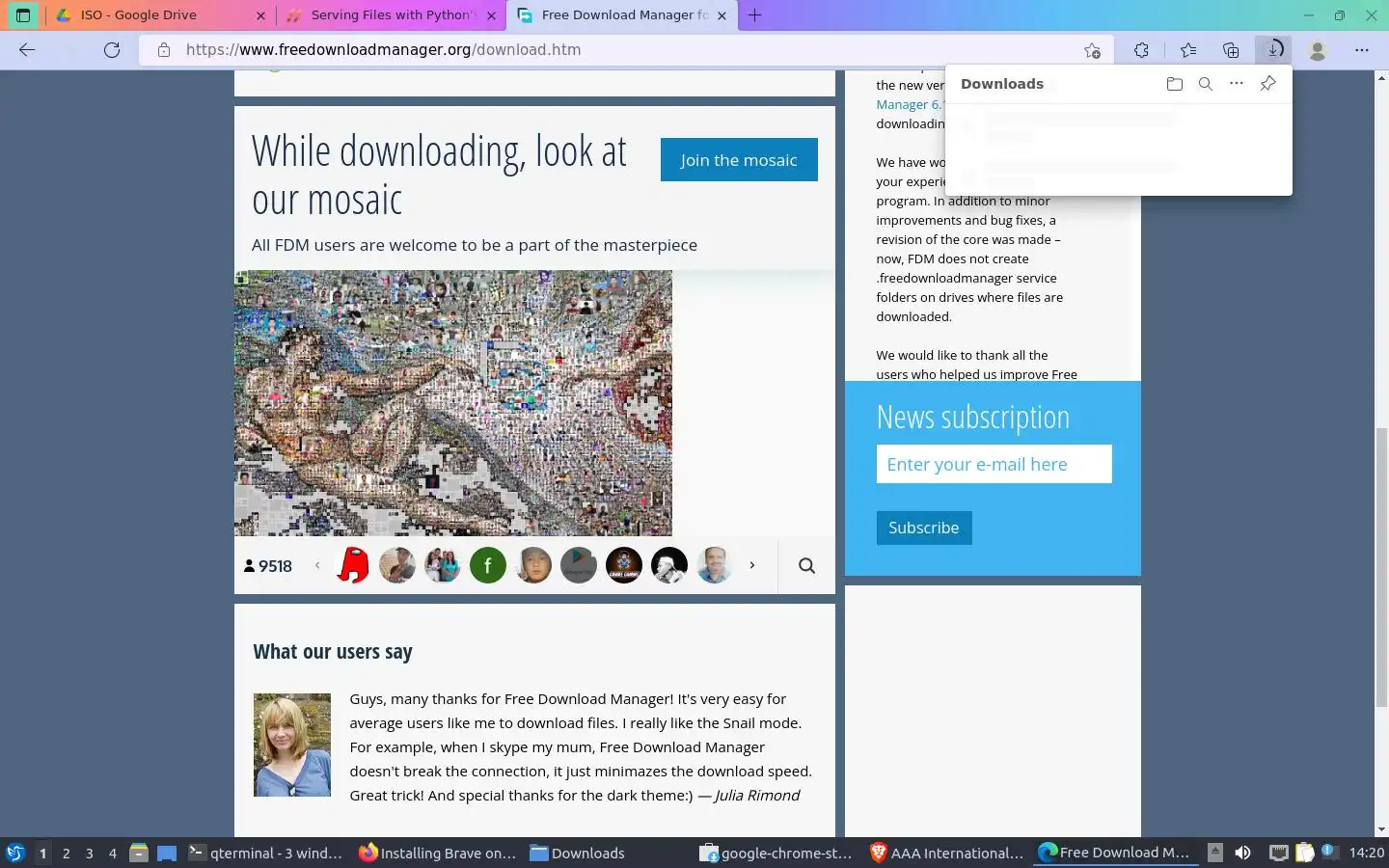This screenshot has width=1389, height=868.
Task: Click the What our users say heading
Action: (333, 652)
